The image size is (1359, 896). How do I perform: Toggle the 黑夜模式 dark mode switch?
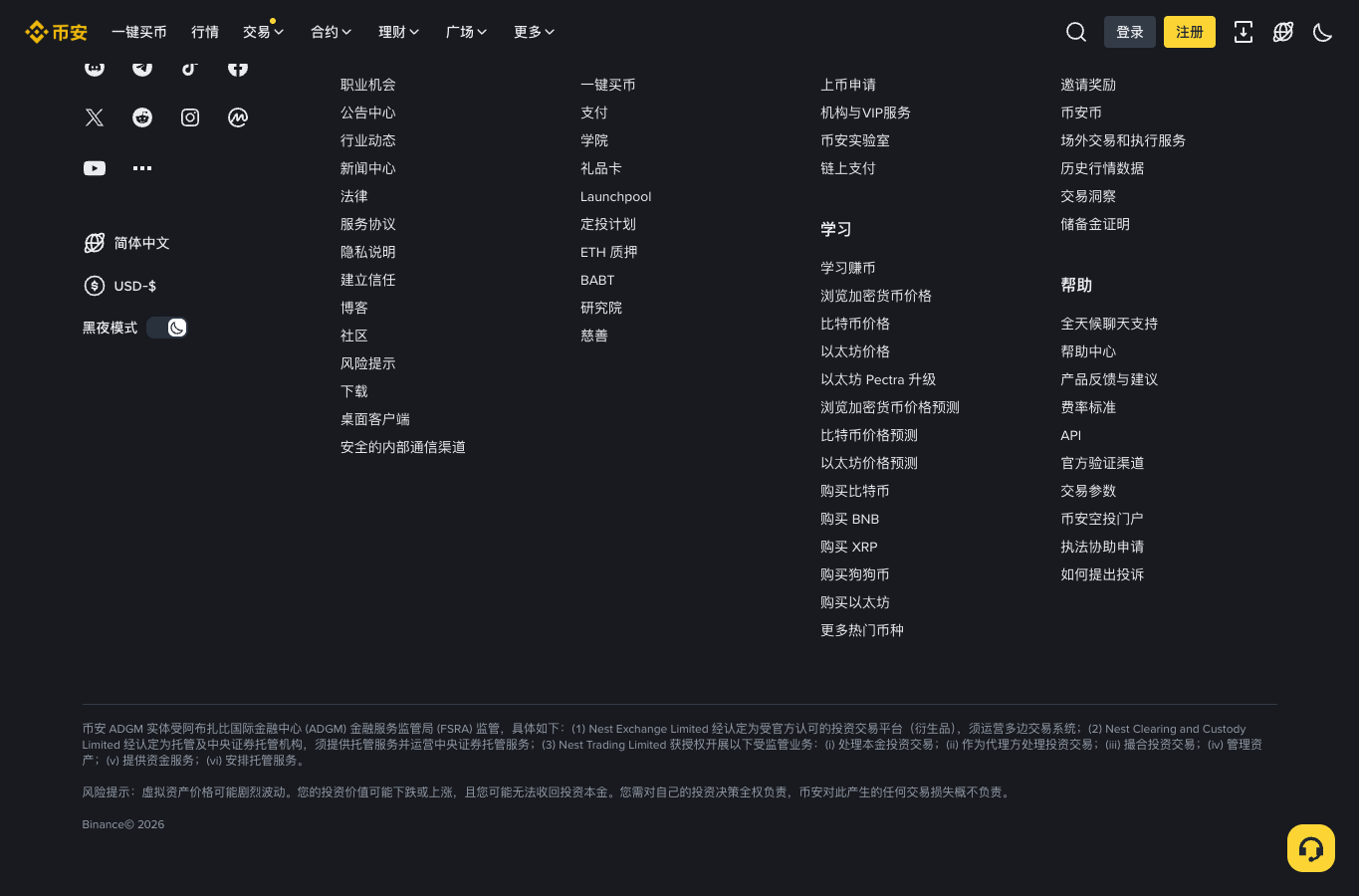click(x=167, y=328)
